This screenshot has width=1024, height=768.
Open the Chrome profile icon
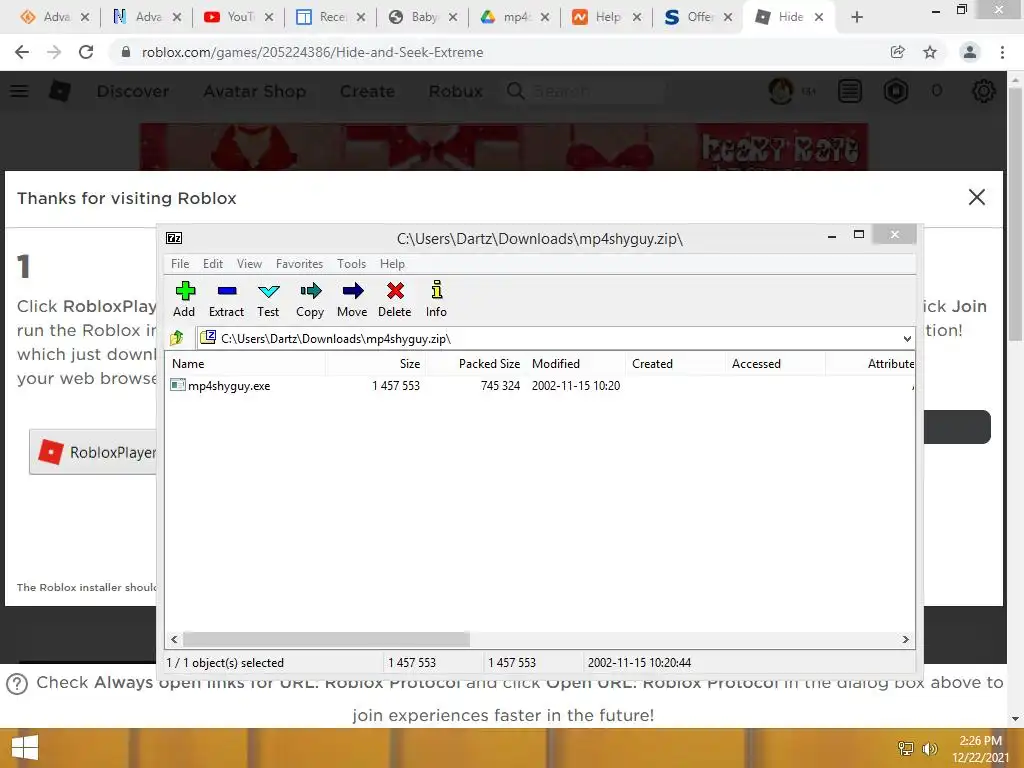970,52
